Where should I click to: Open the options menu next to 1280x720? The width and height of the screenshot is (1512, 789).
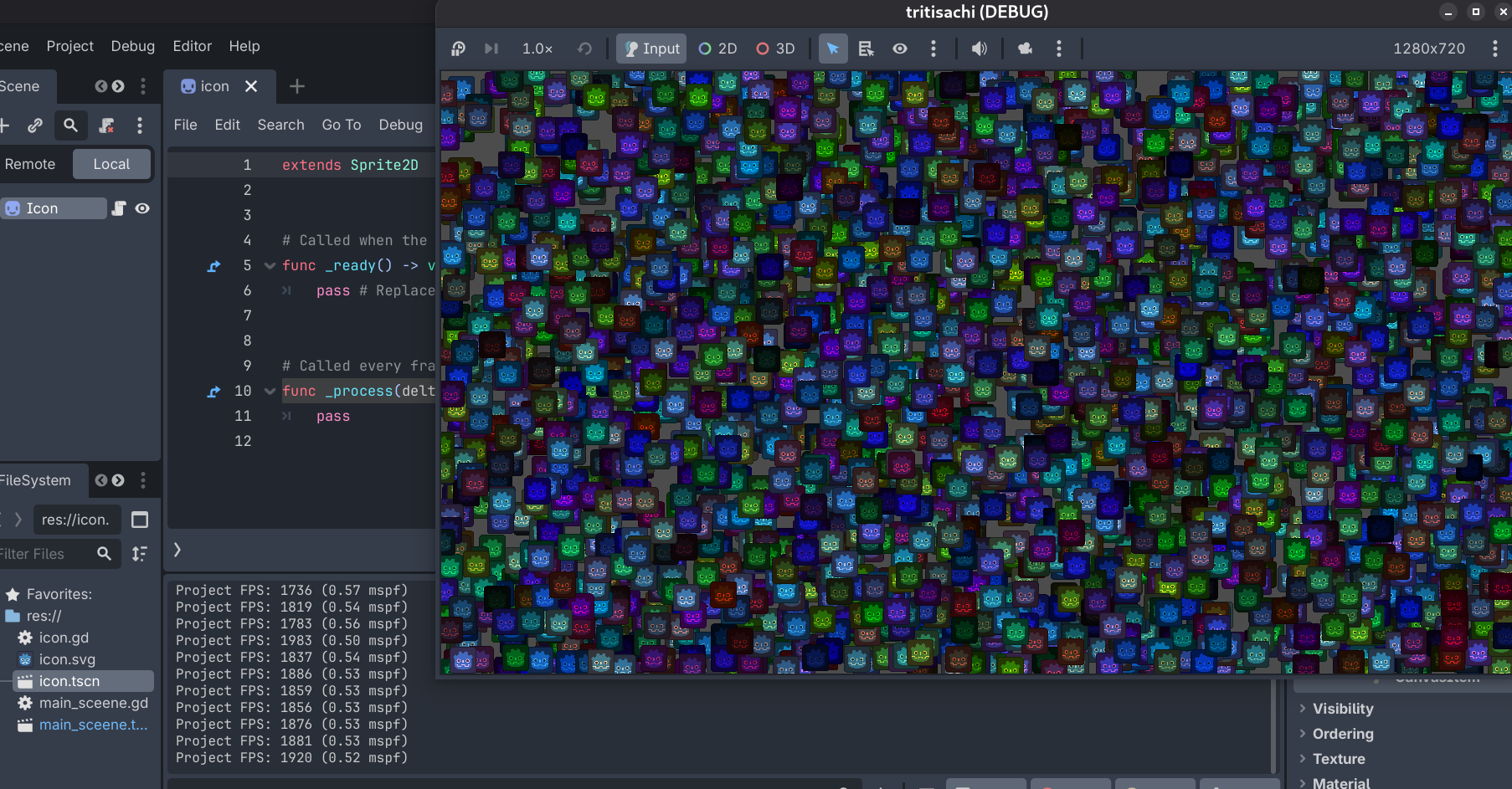tap(1495, 49)
